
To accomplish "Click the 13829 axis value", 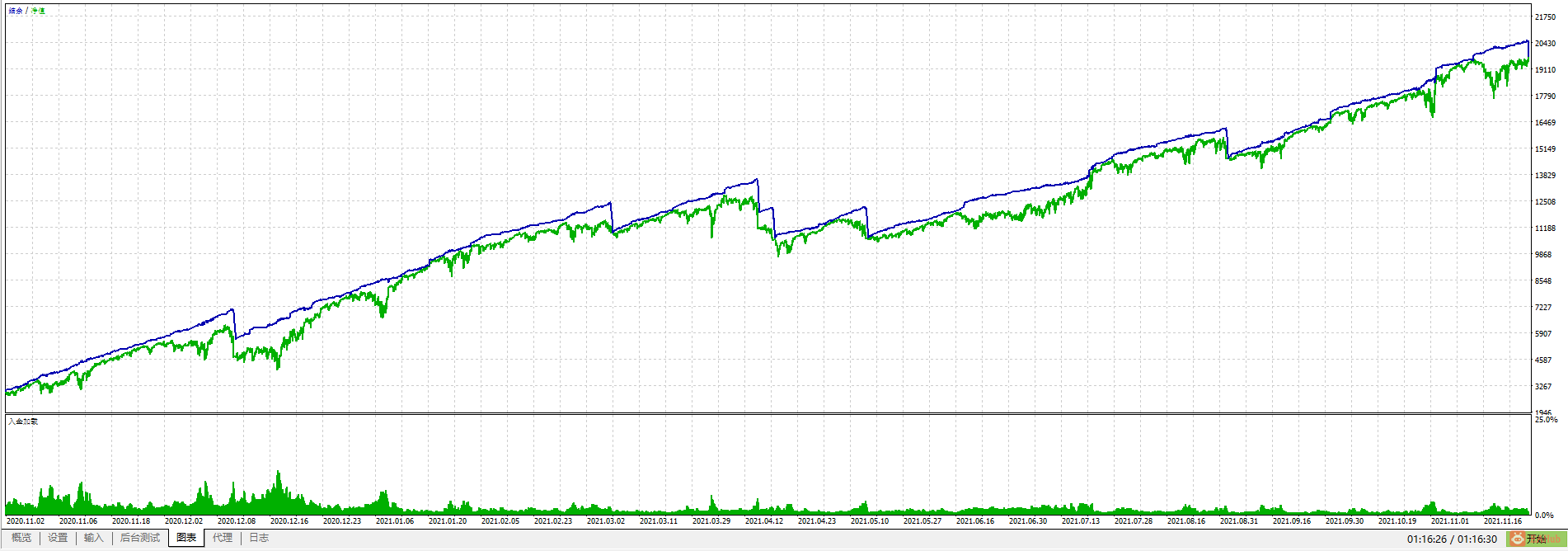I will (x=1545, y=175).
